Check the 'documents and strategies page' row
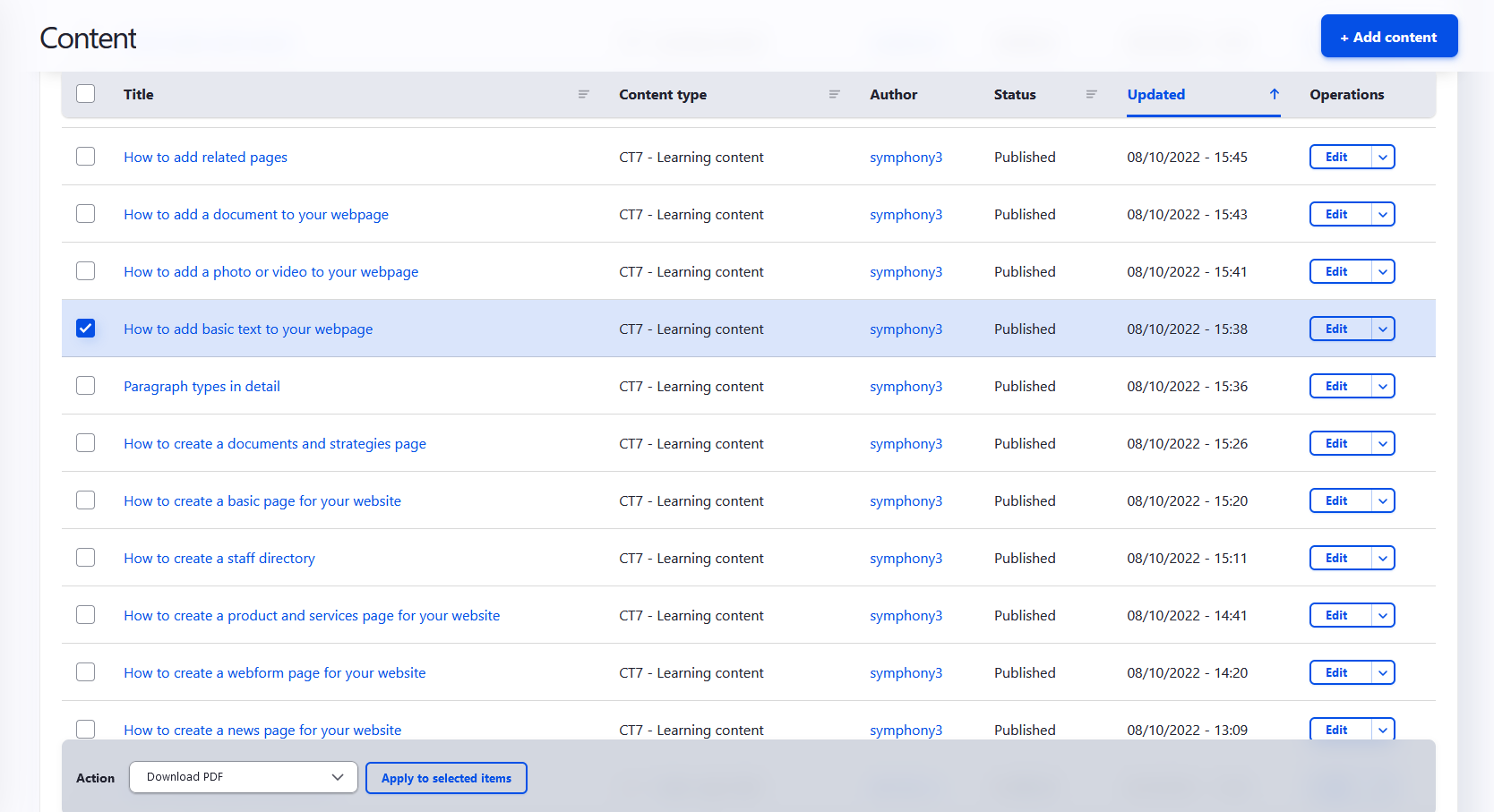This screenshot has height=812, width=1494. tap(86, 443)
